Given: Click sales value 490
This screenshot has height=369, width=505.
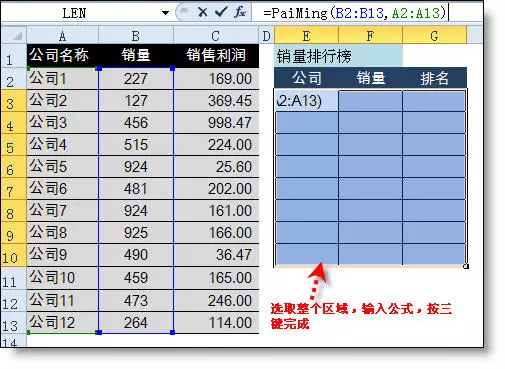Looking at the screenshot, I should click(x=136, y=255).
